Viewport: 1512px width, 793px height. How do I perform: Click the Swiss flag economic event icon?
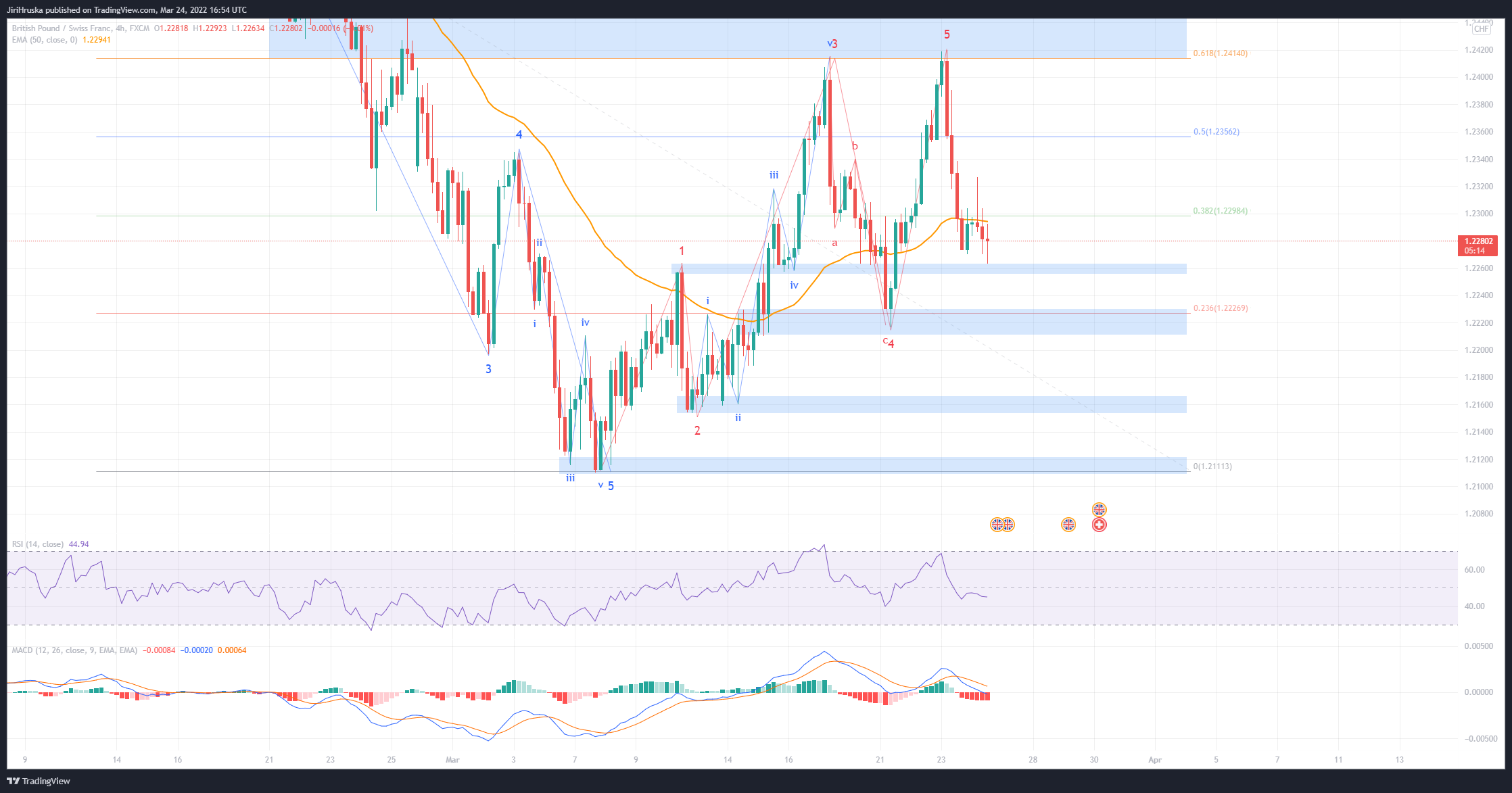click(1099, 525)
